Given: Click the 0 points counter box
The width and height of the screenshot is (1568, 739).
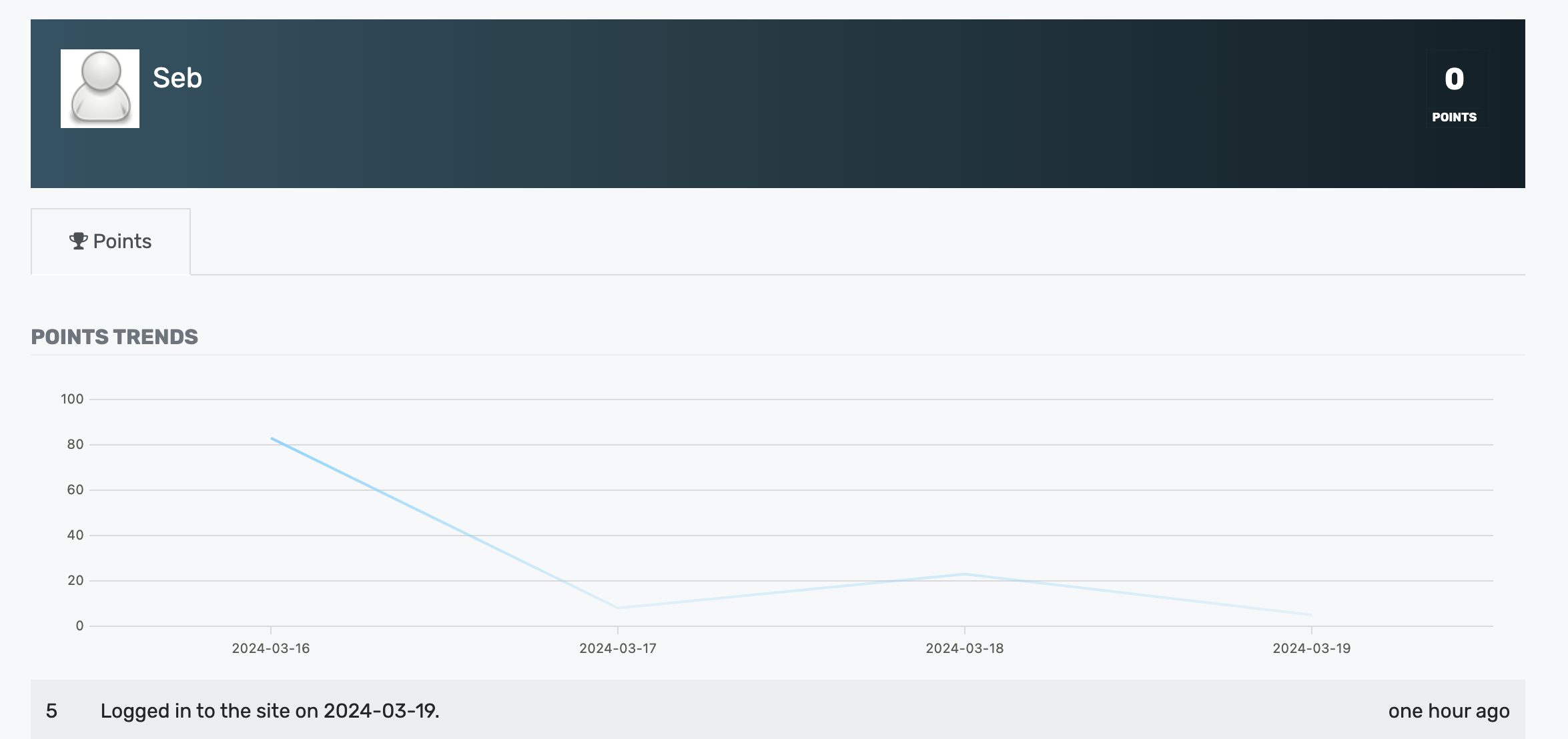Looking at the screenshot, I should pos(1454,80).
